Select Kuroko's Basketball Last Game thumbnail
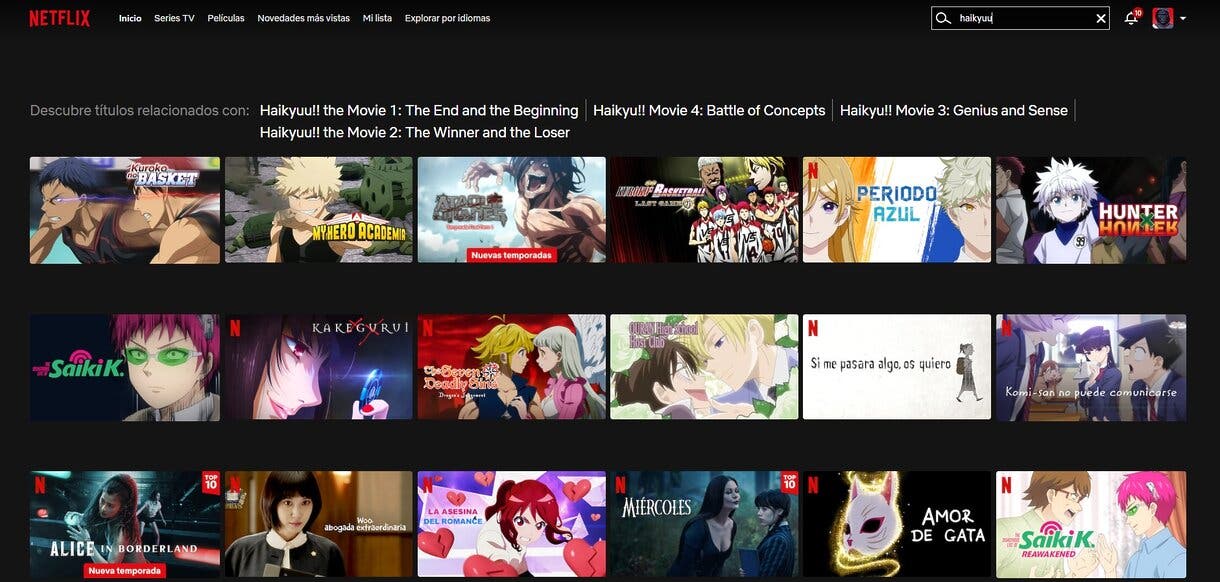1220x582 pixels. coord(705,210)
